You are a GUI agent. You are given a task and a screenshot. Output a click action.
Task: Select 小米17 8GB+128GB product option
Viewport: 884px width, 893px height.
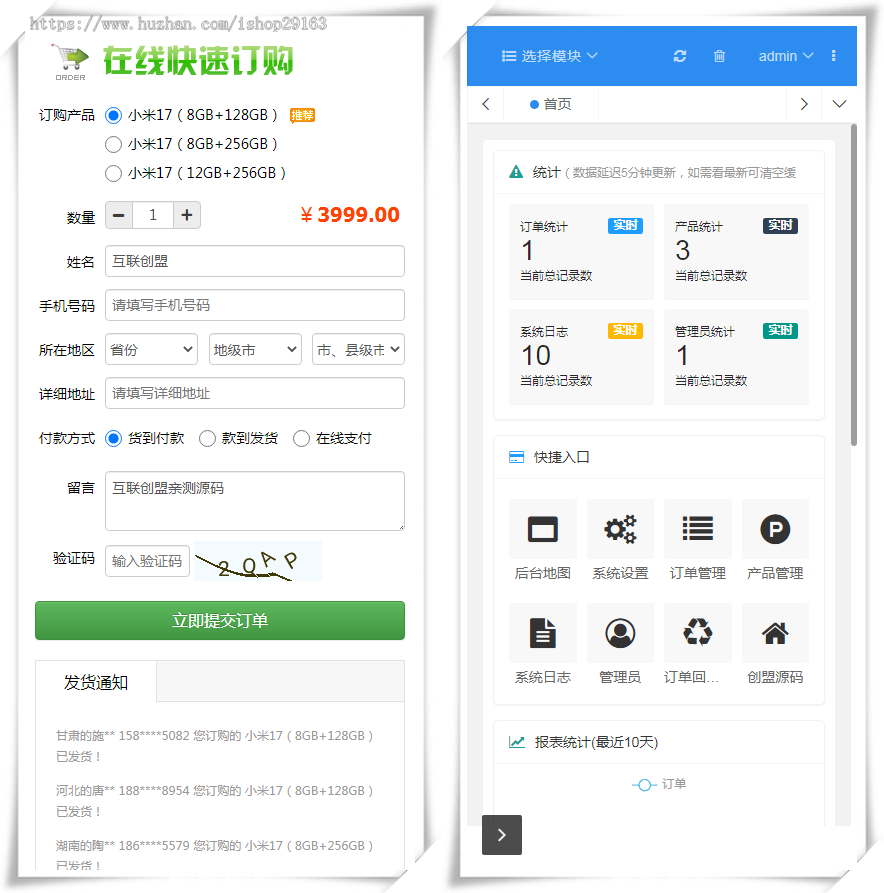click(x=113, y=116)
